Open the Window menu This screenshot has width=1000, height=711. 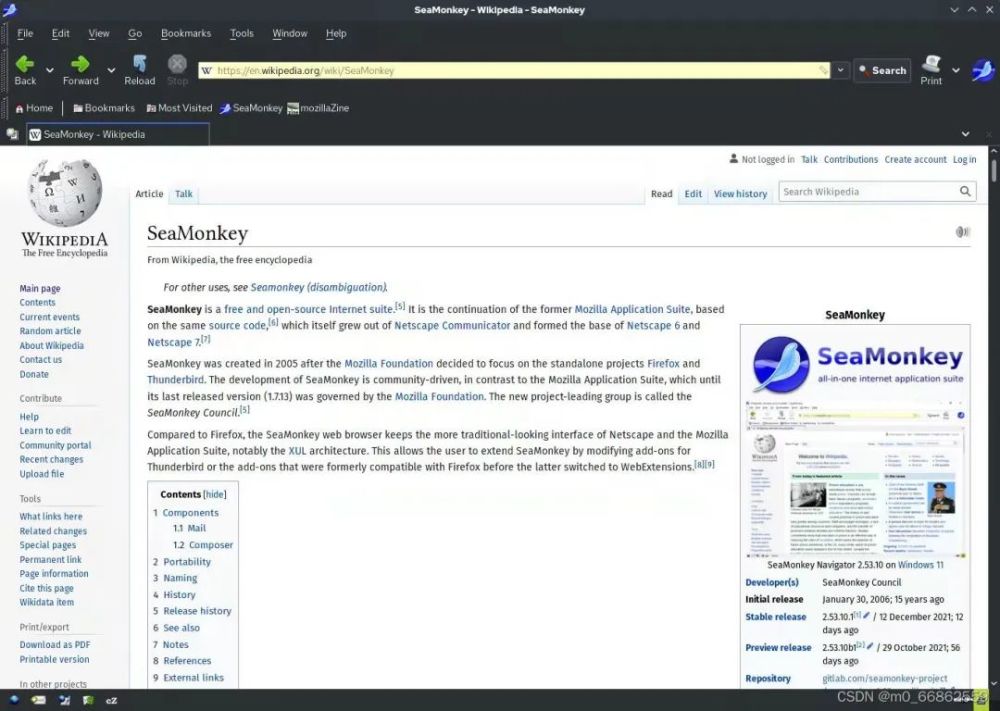pos(290,33)
